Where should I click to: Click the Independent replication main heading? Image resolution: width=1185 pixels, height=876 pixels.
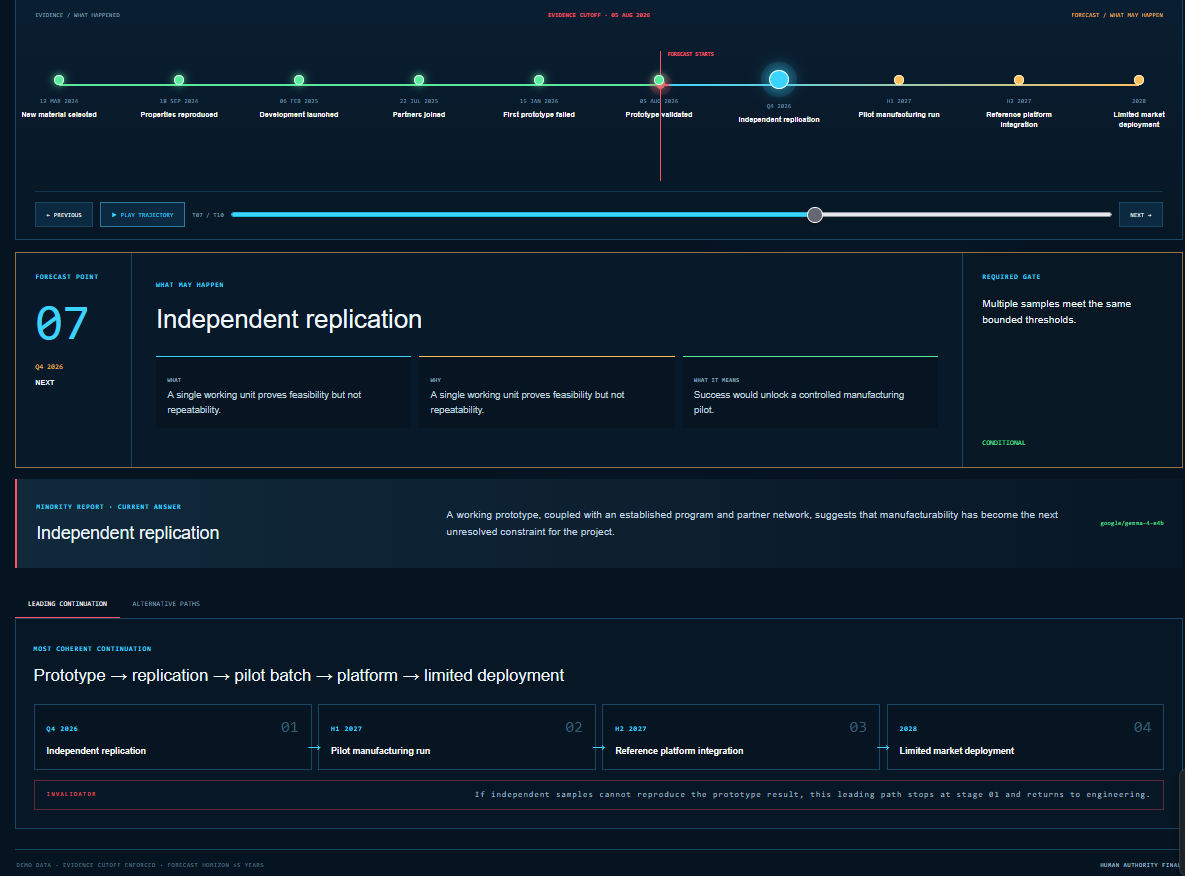pos(289,319)
